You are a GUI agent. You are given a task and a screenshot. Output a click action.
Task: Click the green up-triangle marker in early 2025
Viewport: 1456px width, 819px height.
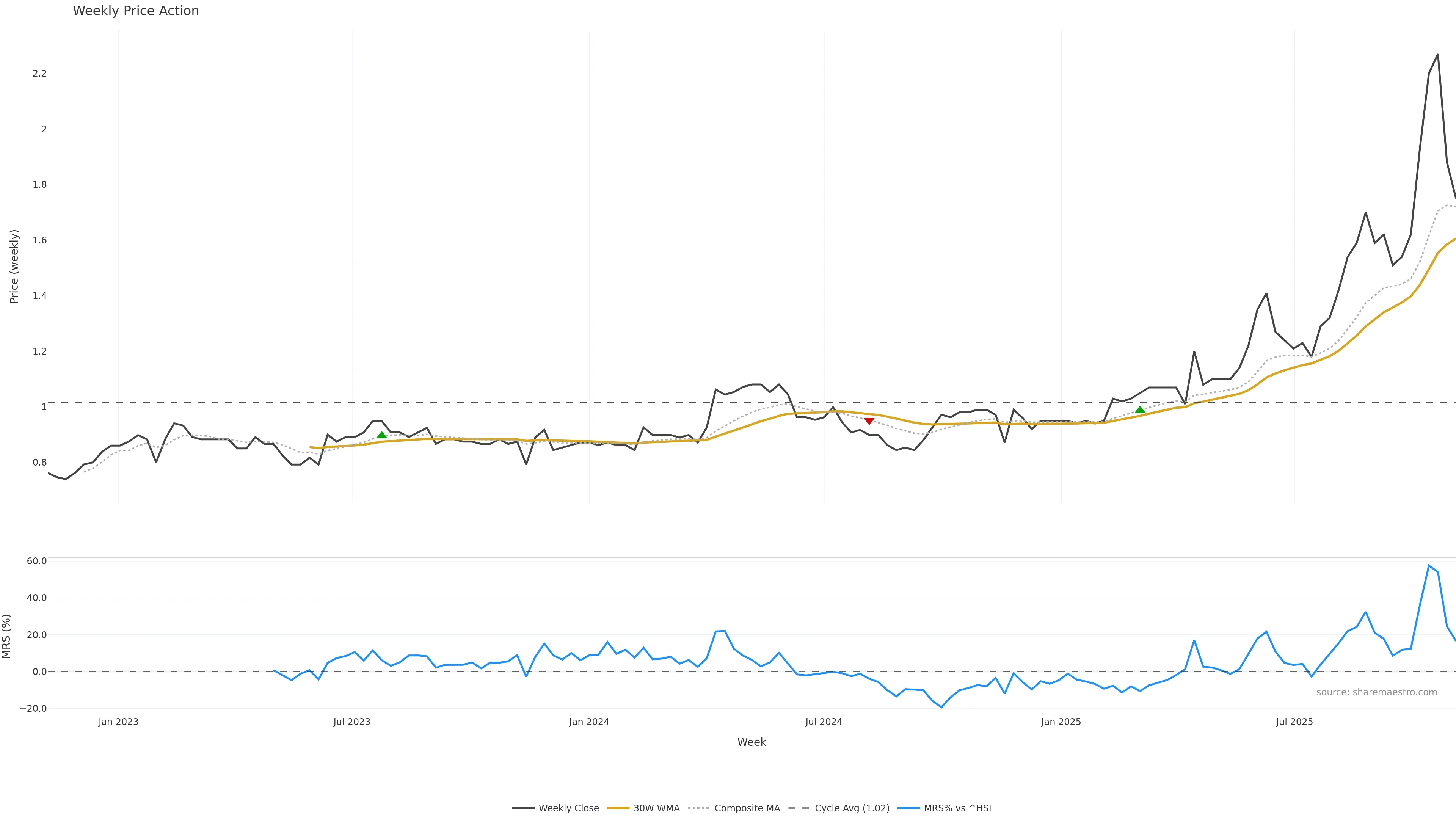click(x=1139, y=410)
